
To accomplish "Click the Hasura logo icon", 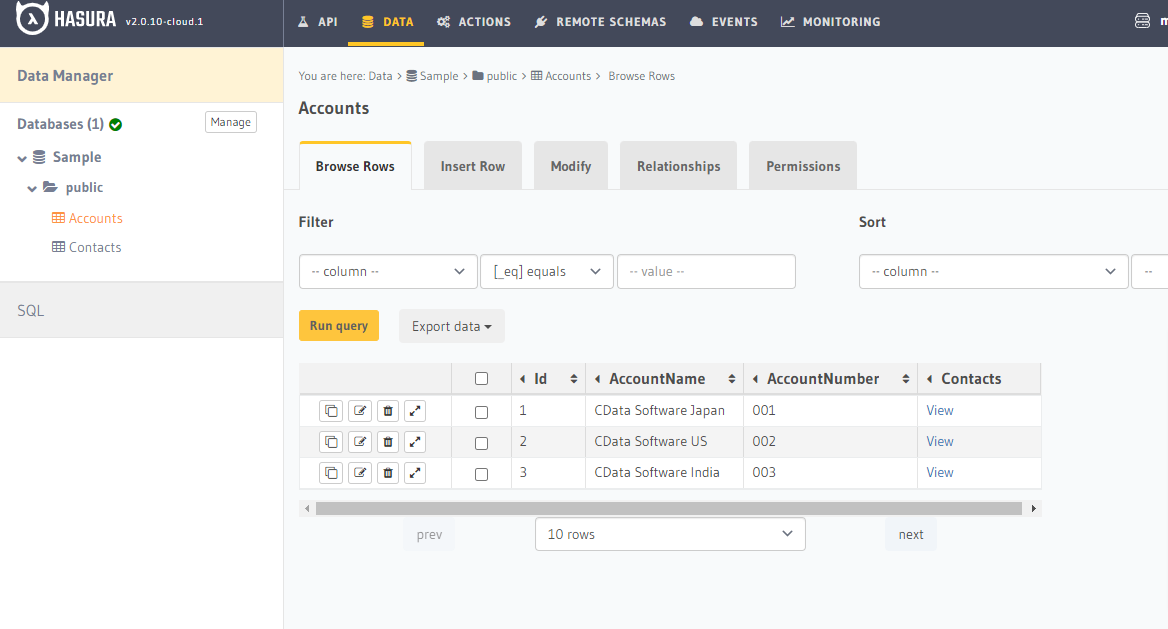I will pos(32,19).
